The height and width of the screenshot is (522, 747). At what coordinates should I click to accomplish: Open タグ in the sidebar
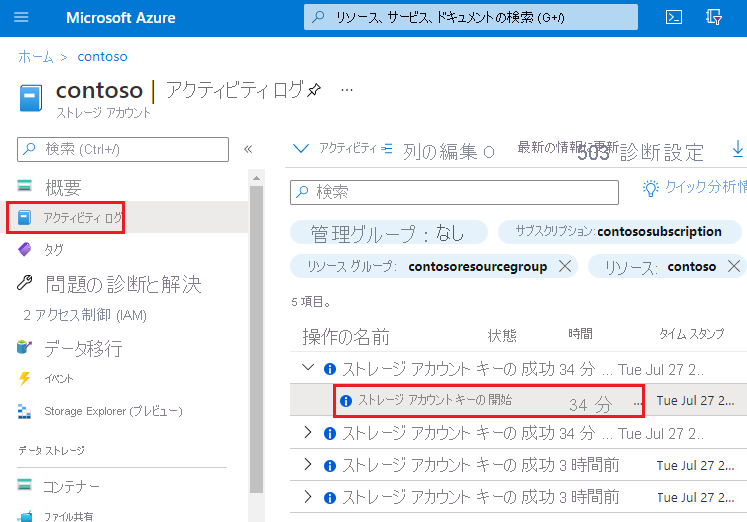(53, 250)
